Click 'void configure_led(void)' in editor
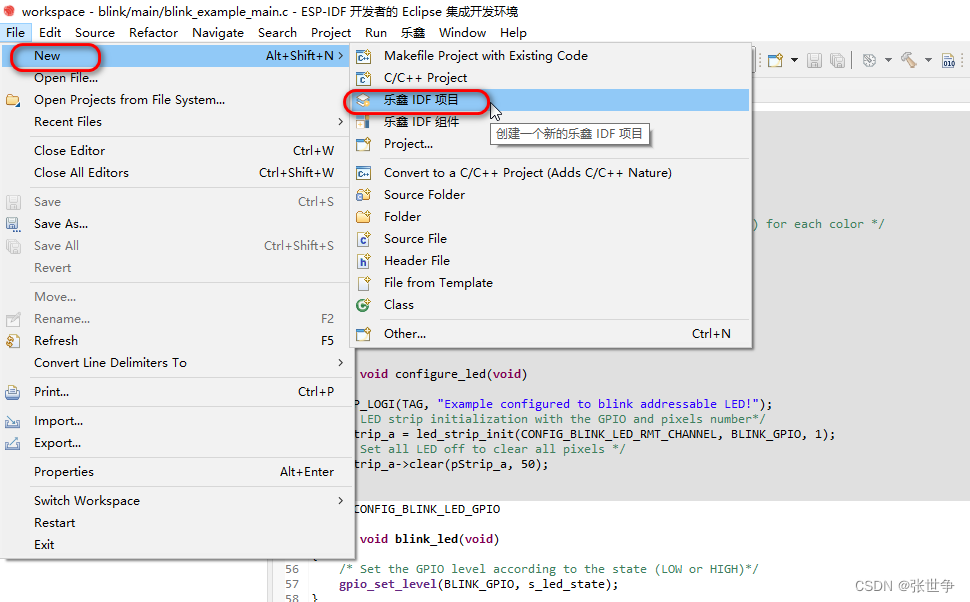Screen dimensions: 970x602 point(444,374)
